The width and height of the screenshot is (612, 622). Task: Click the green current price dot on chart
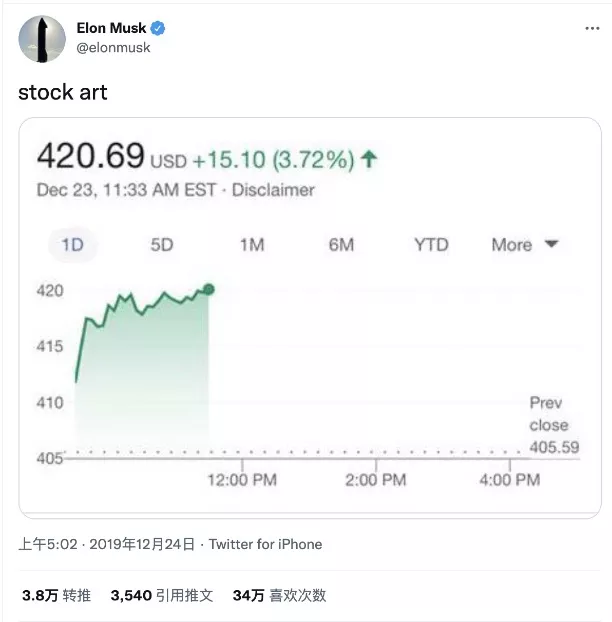[209, 289]
